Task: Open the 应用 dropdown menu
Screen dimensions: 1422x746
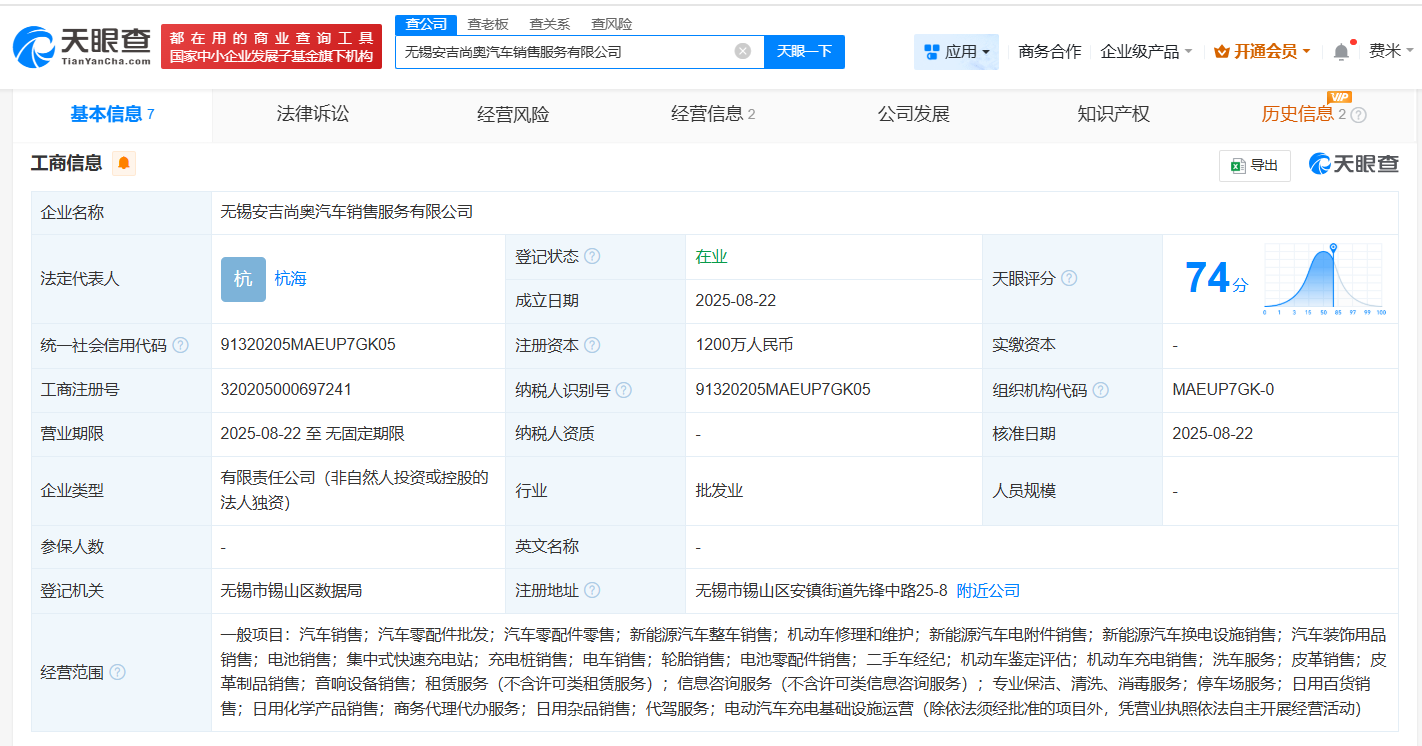Action: (x=956, y=51)
